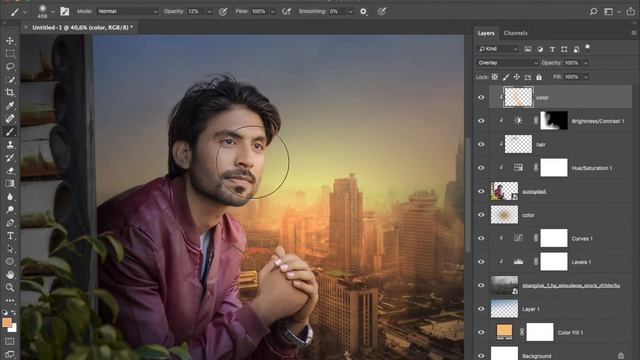The width and height of the screenshot is (640, 360).
Task: Open the layer Fill dropdown arrow
Action: [x=586, y=77]
